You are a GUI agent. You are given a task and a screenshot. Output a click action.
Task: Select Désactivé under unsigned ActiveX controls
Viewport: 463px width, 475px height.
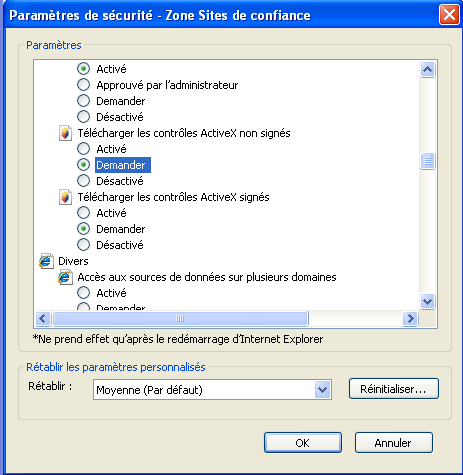point(83,181)
